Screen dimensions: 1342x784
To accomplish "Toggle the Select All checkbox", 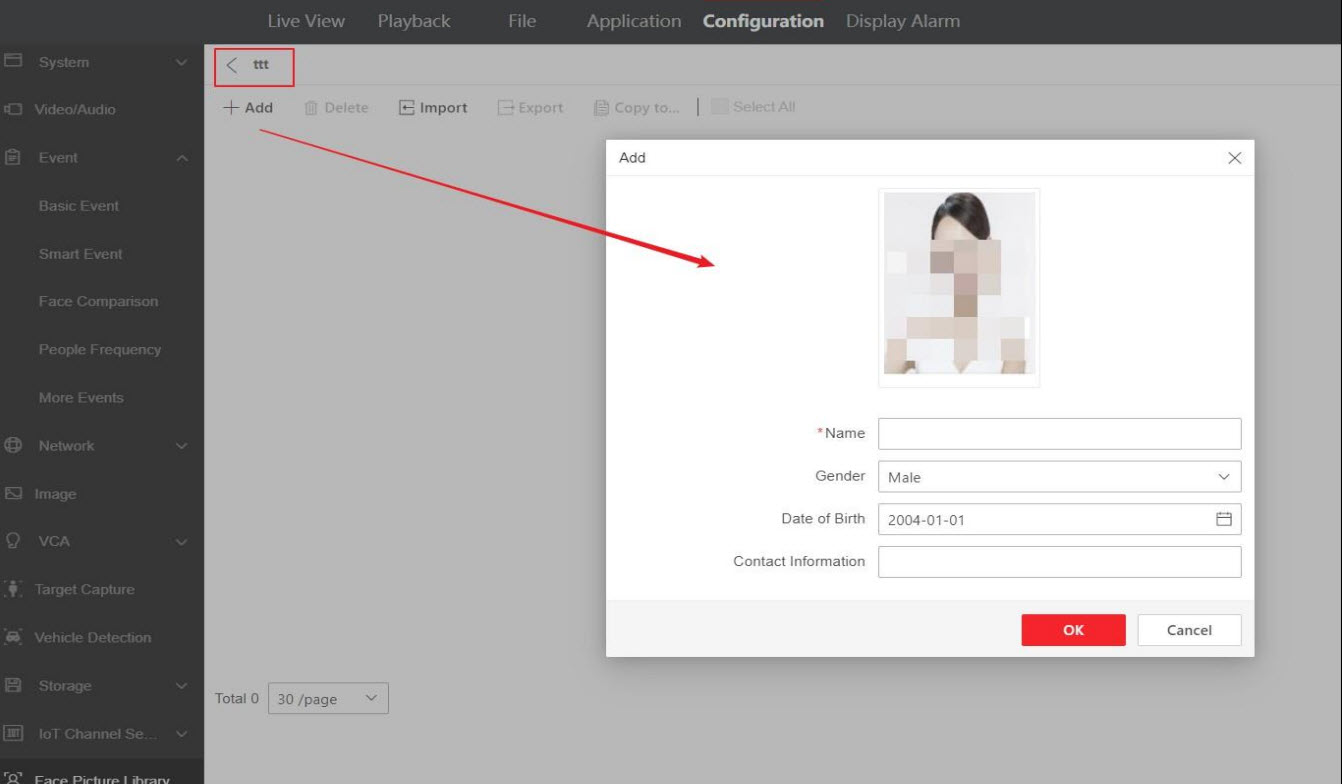I will (x=720, y=108).
